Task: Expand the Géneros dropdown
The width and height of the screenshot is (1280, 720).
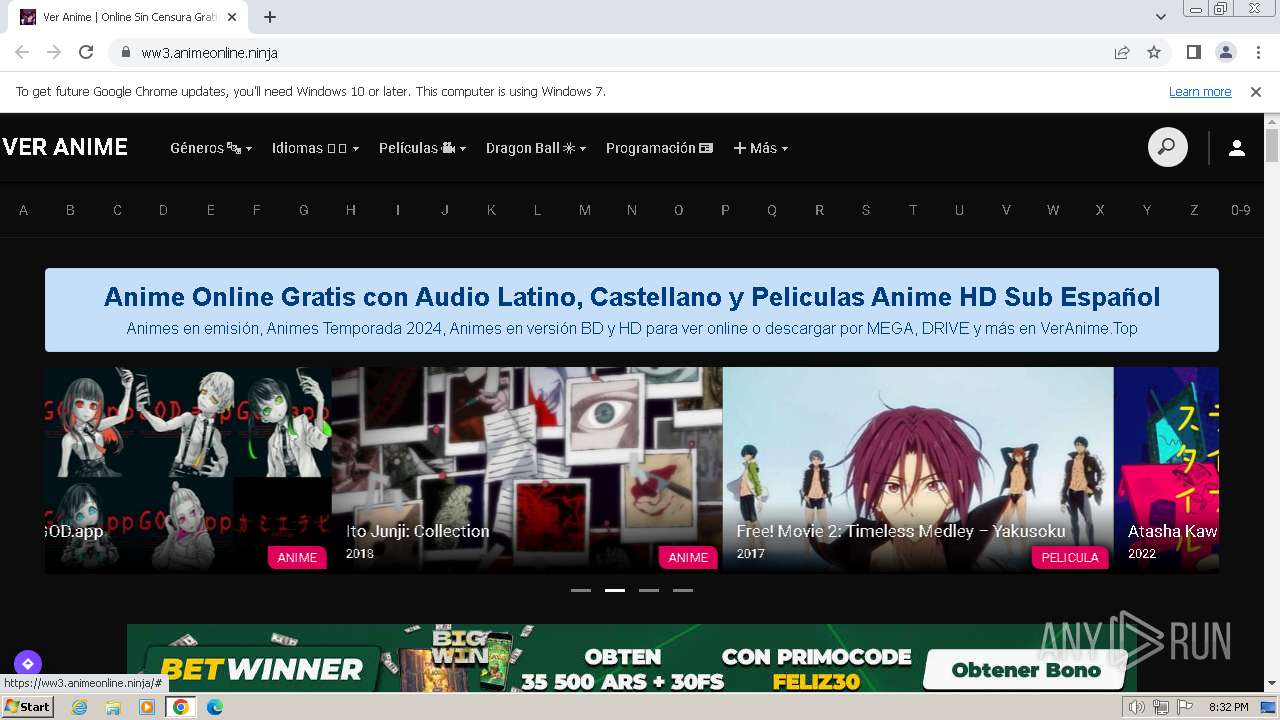Action: (x=211, y=148)
